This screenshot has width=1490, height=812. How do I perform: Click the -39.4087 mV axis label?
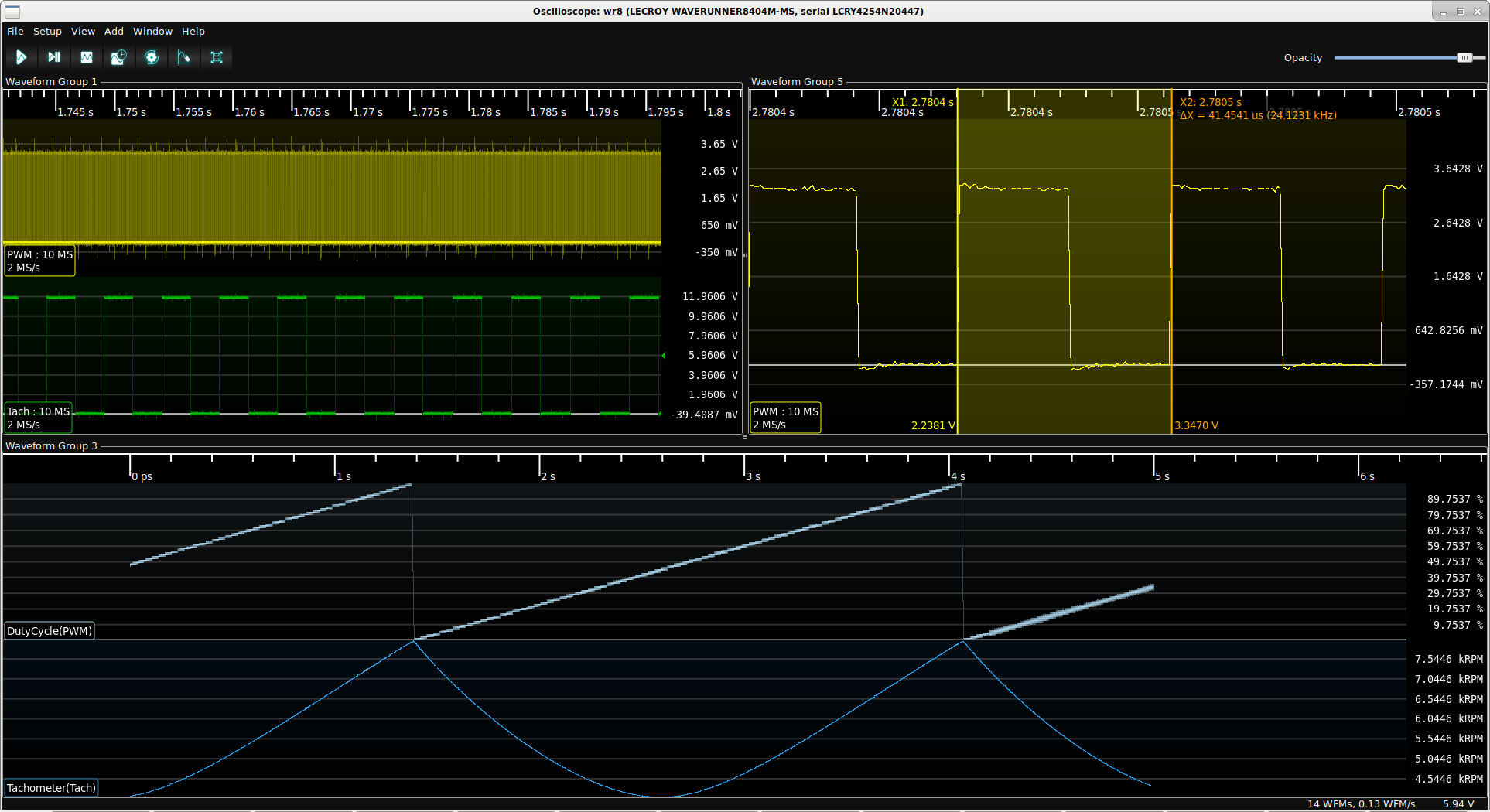pos(704,415)
